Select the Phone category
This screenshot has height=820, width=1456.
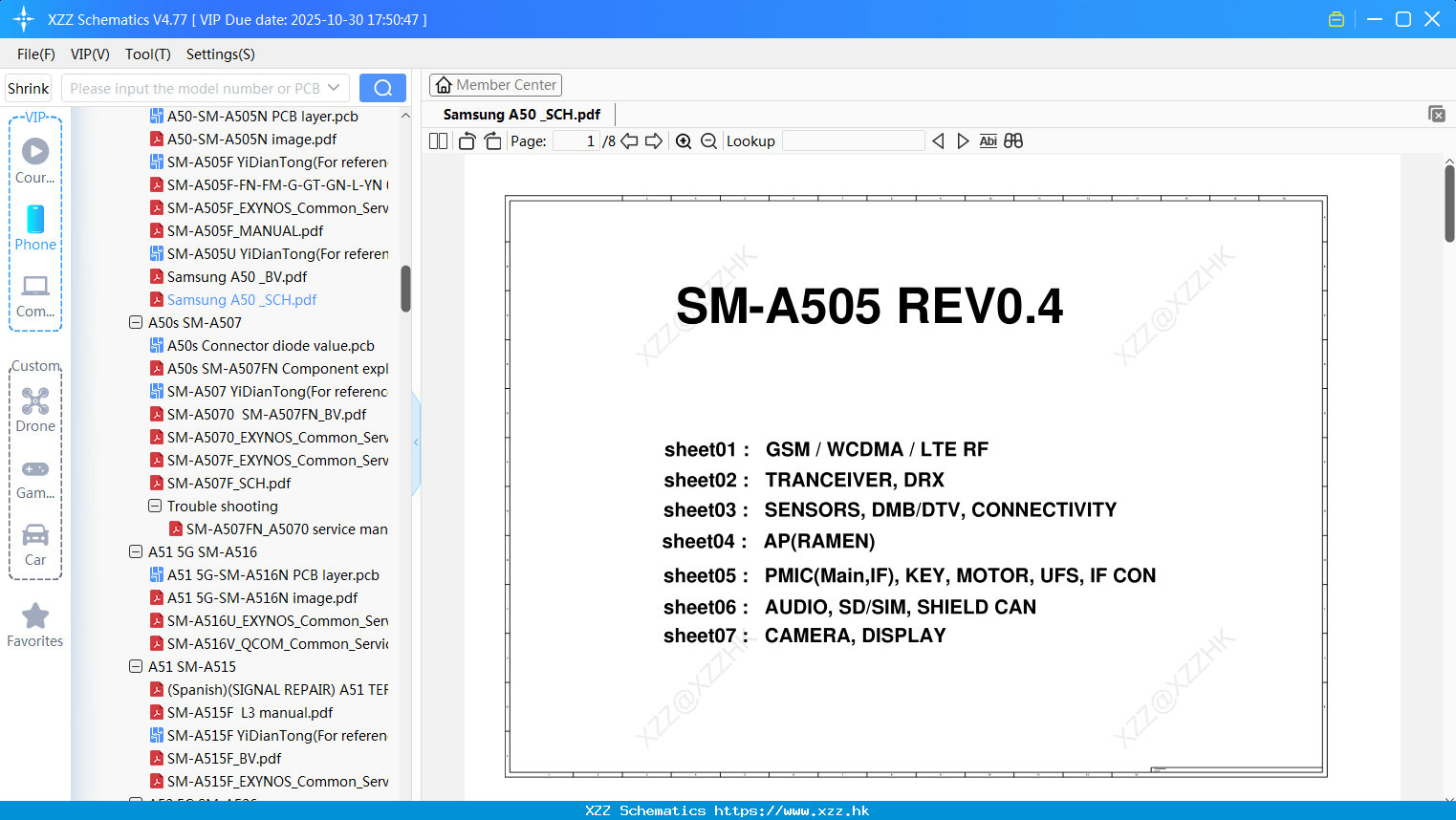coord(35,227)
